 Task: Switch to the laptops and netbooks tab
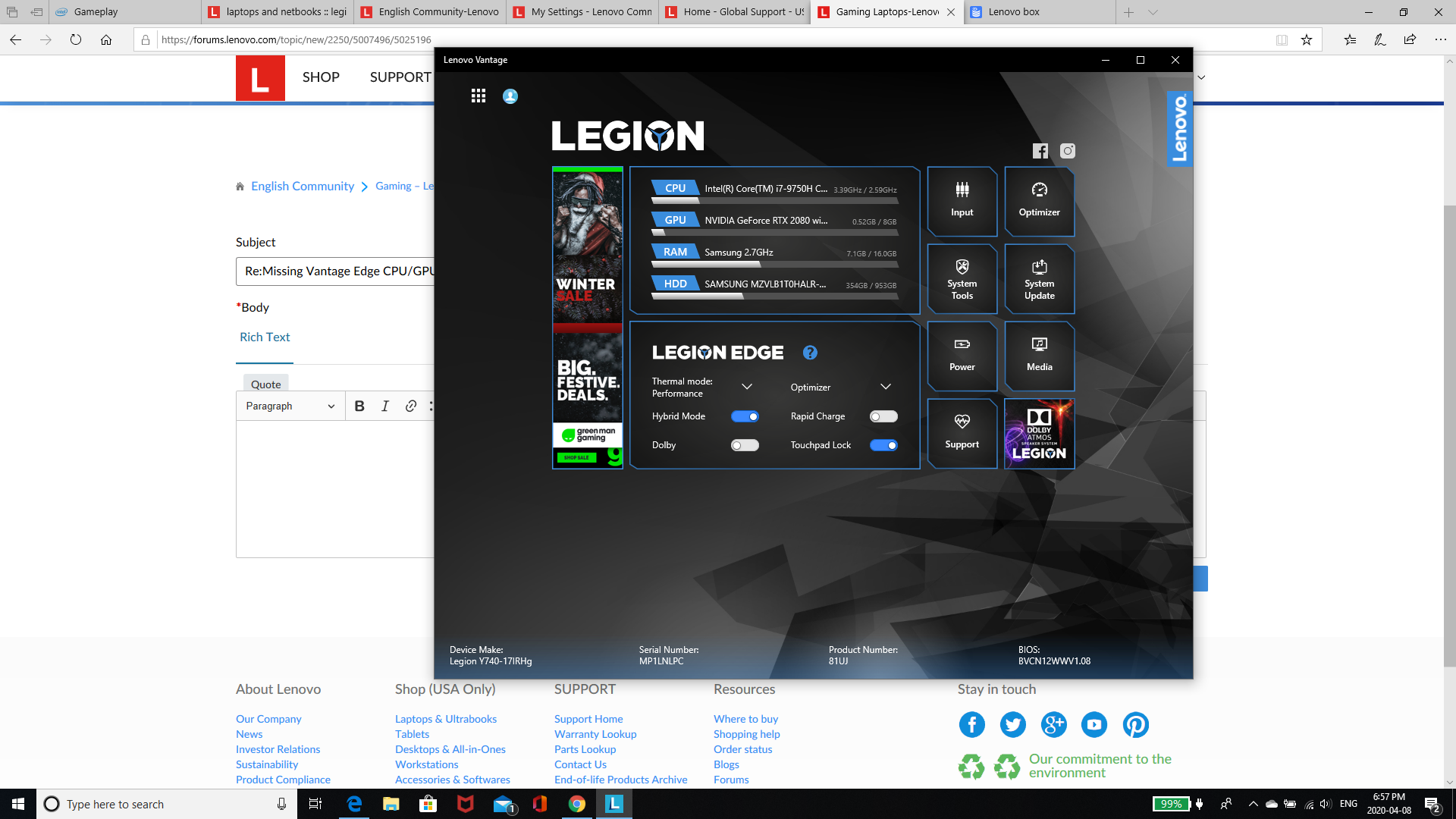278,12
